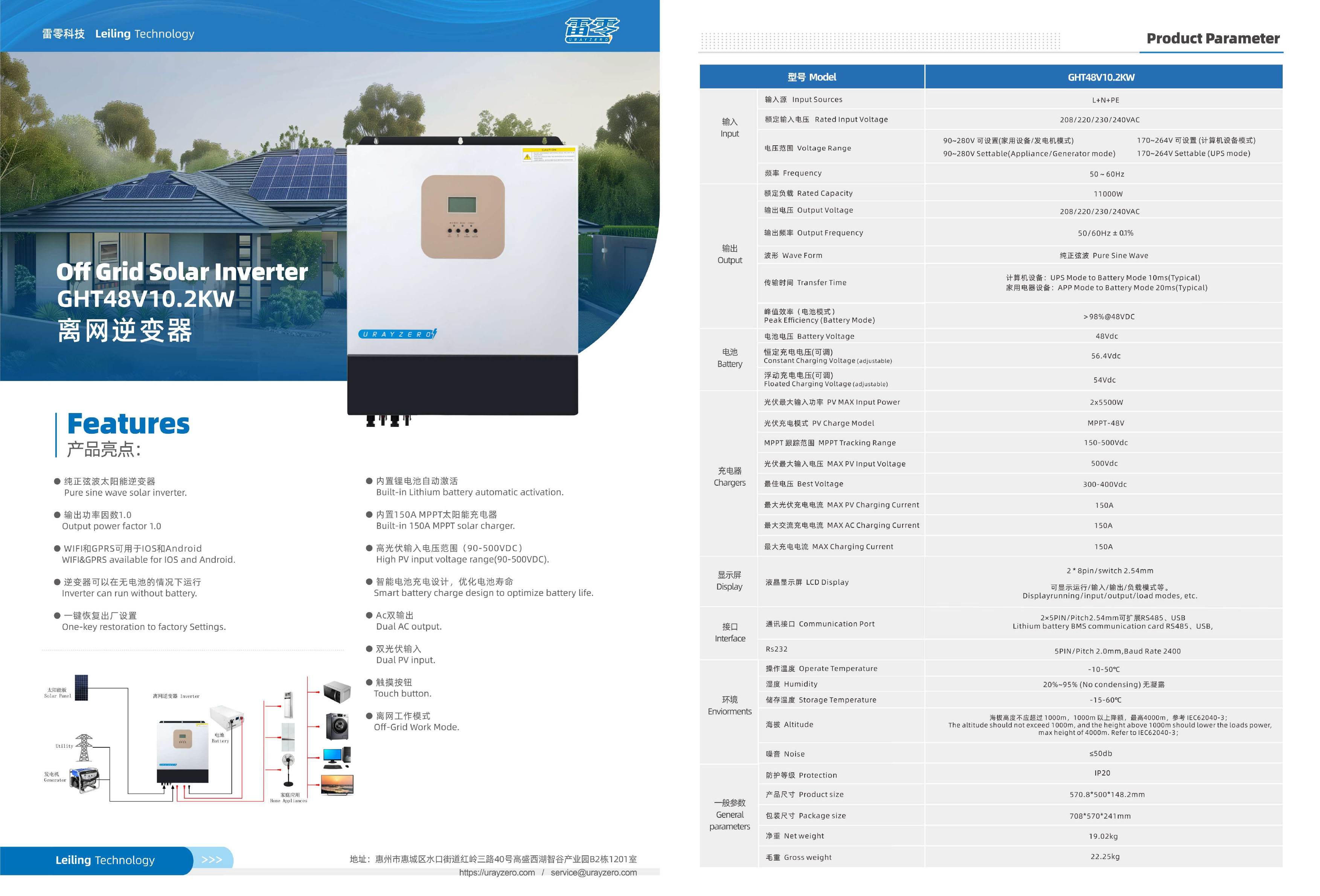This screenshot has width=1320, height=896.
Task: Click the 570.8*500*148.2mm product size
Action: coord(1107,795)
